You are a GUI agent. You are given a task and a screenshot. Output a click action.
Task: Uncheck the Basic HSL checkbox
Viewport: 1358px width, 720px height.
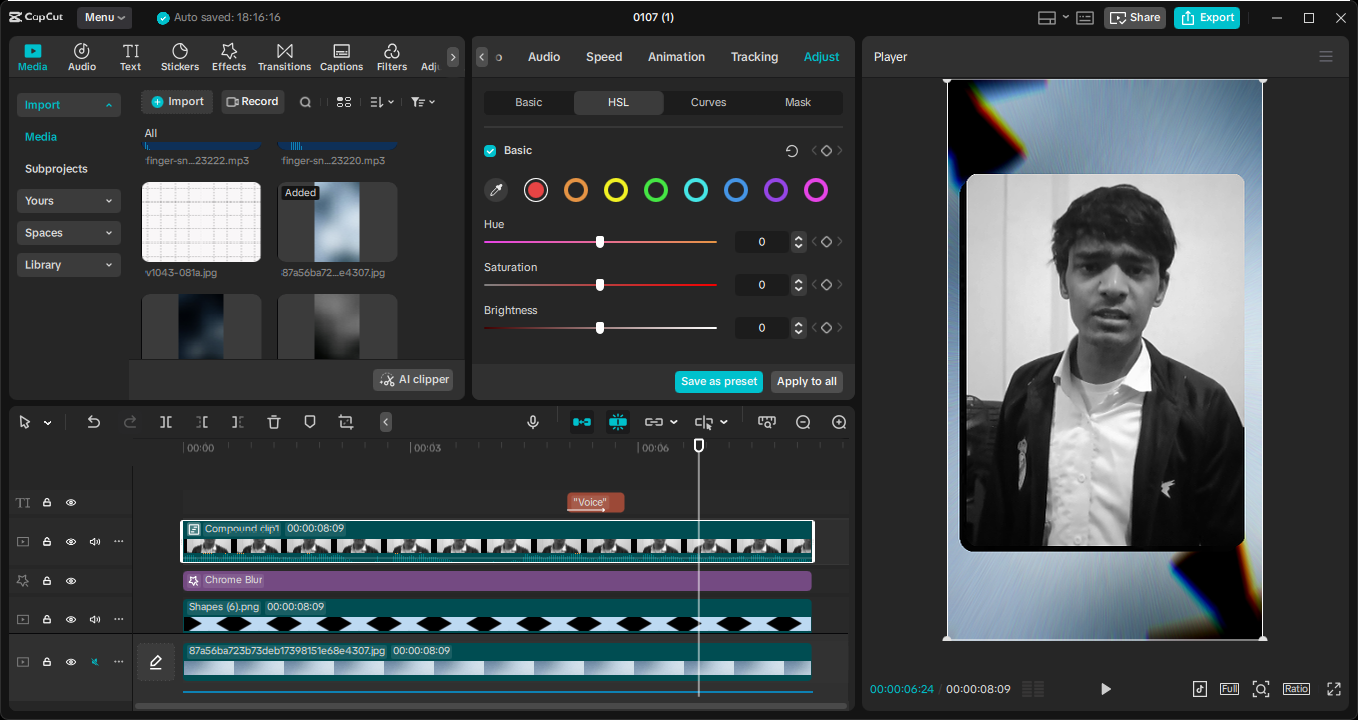click(490, 151)
